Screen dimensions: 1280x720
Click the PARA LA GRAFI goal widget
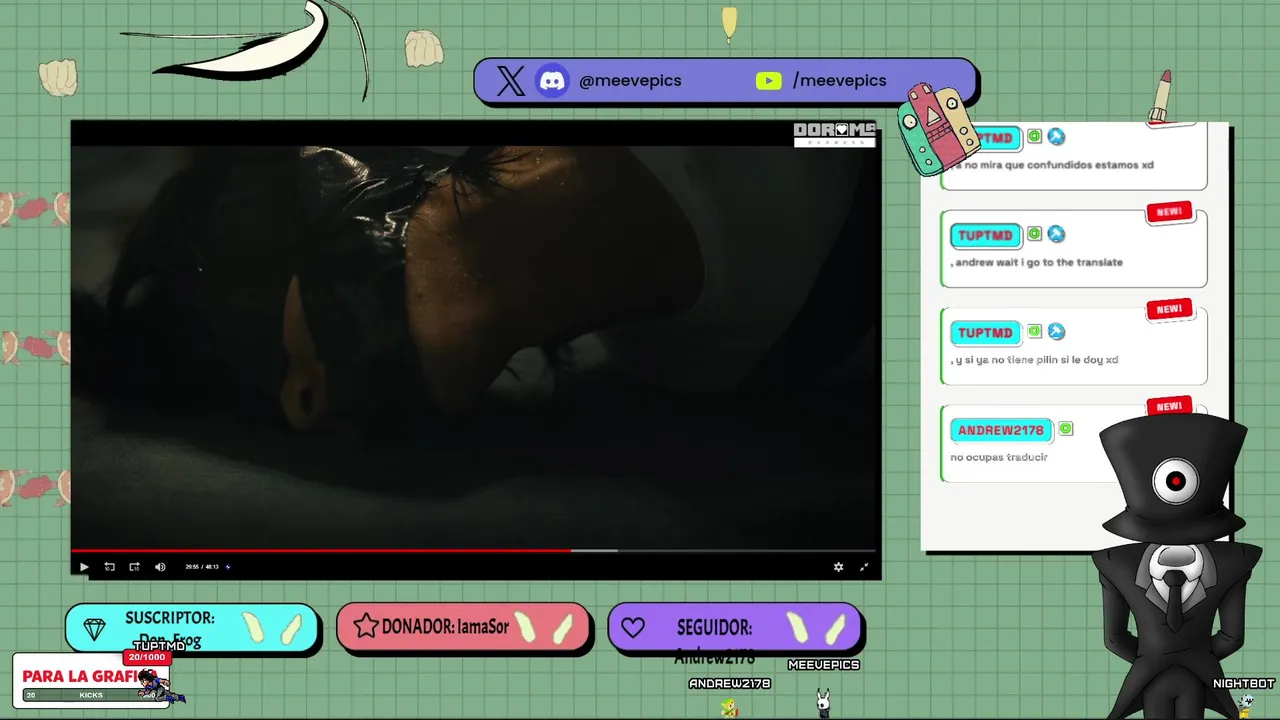[90, 681]
